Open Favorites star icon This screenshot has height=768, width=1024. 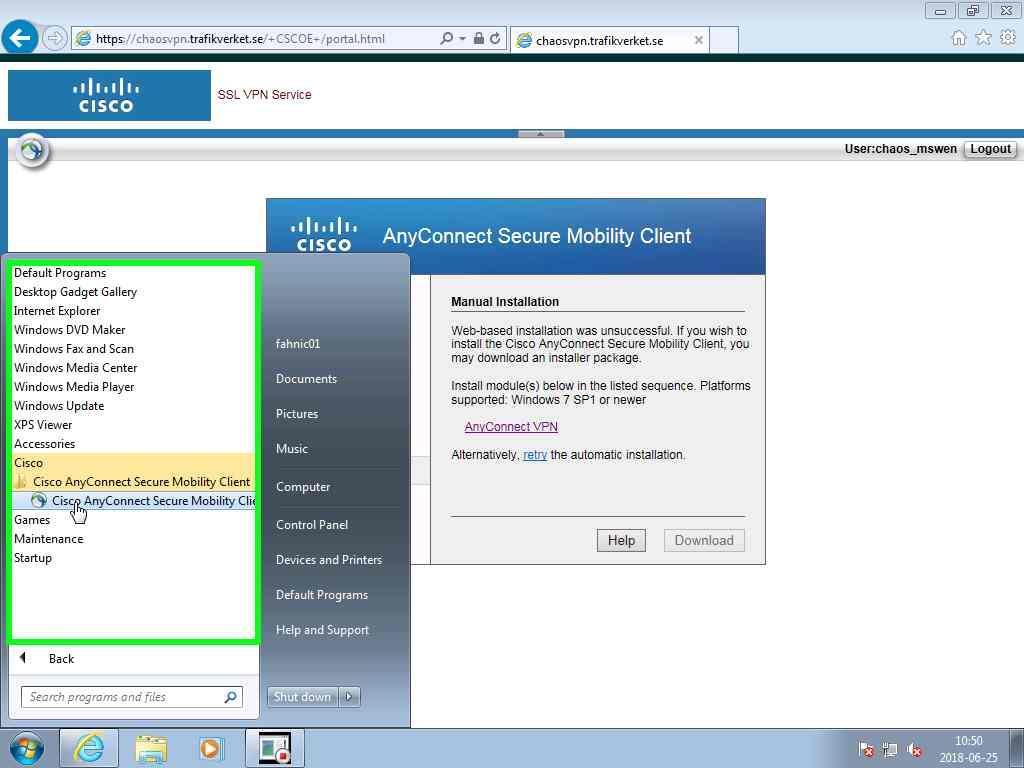click(983, 38)
